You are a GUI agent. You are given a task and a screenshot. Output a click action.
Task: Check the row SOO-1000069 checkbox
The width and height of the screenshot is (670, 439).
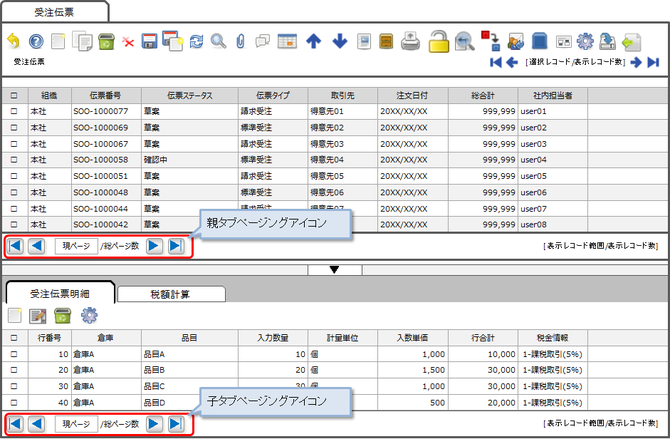coord(14,127)
